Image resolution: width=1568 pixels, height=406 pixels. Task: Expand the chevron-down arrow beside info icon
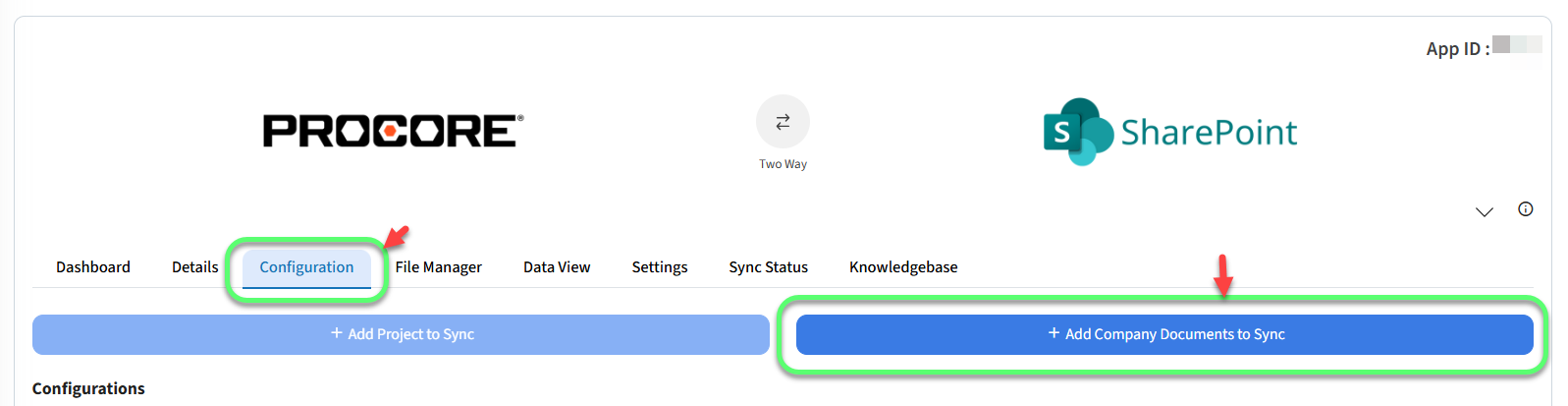tap(1484, 211)
